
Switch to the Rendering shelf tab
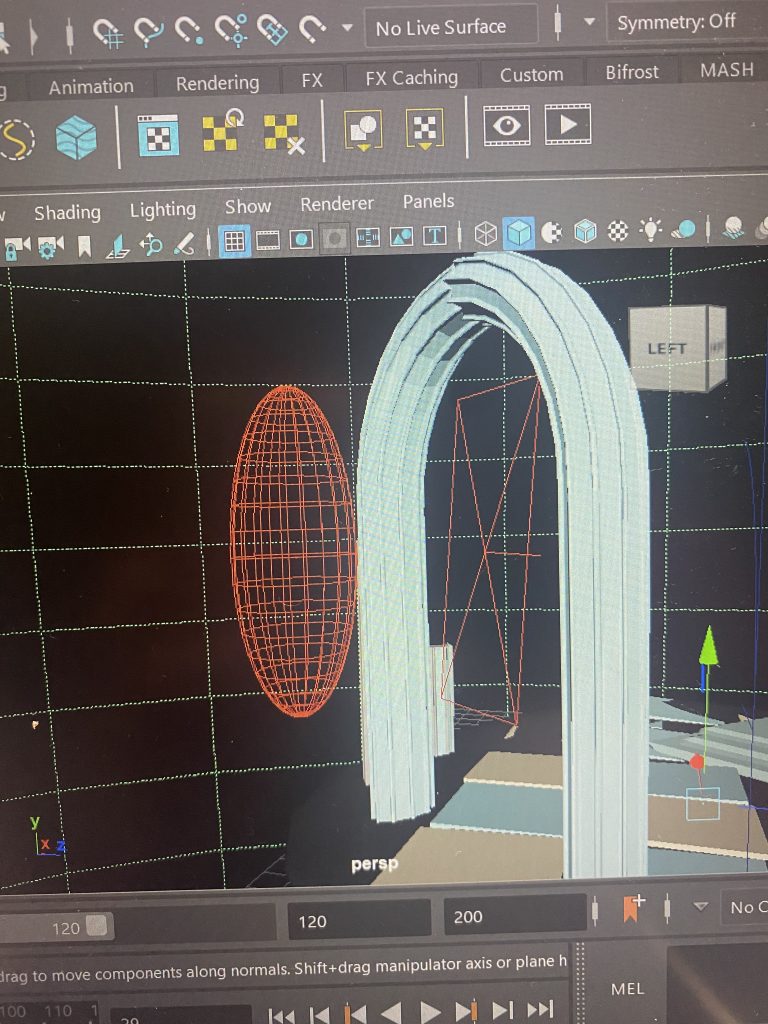pyautogui.click(x=217, y=83)
